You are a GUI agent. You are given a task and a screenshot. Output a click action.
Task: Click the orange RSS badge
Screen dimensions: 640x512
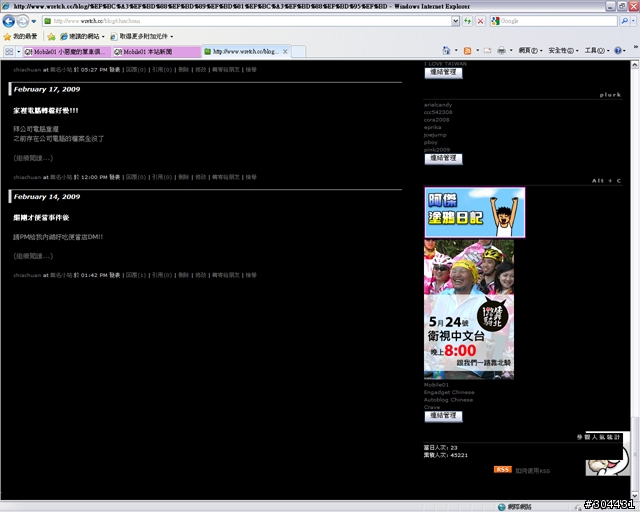(502, 470)
